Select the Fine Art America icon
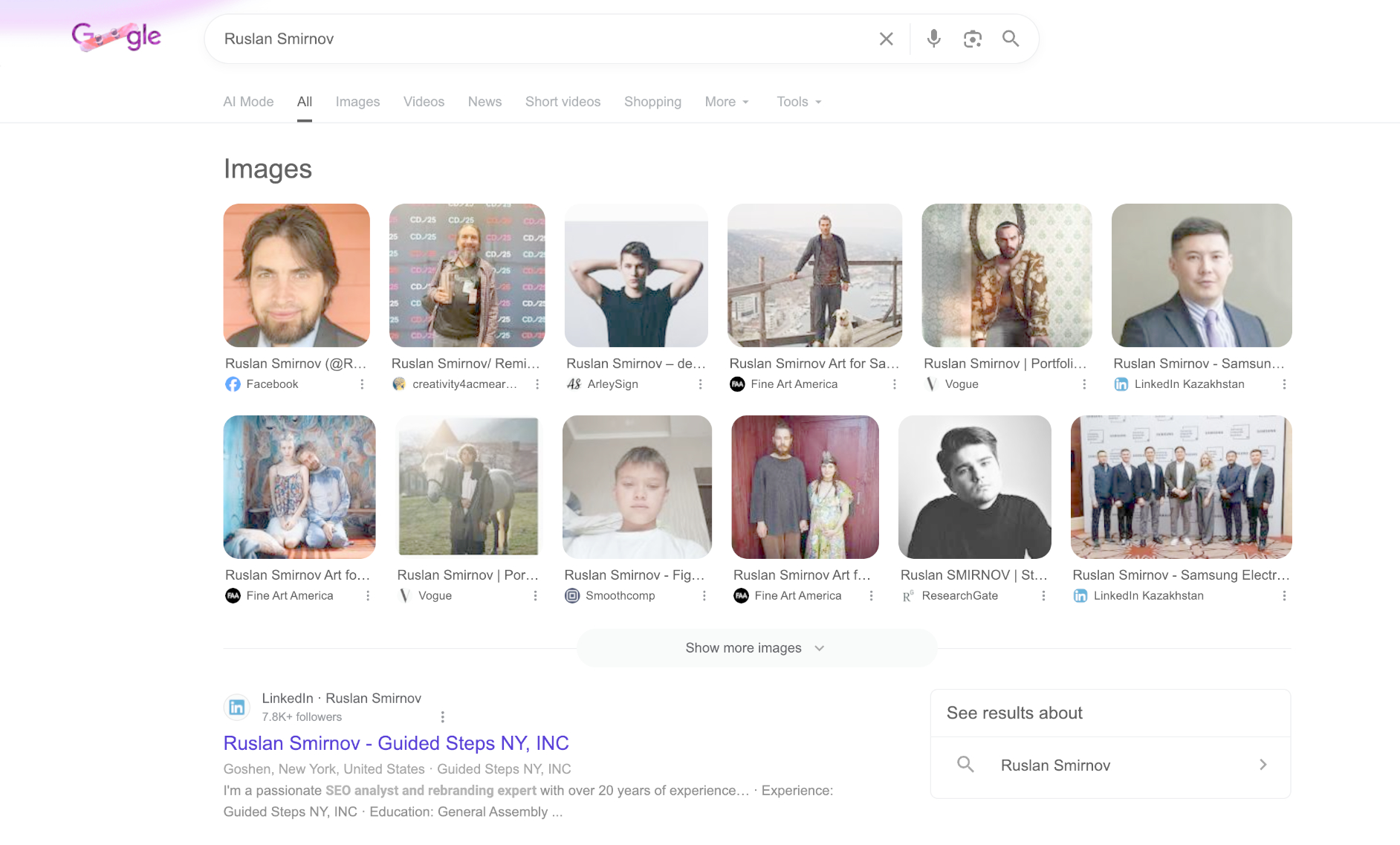Image resolution: width=1400 pixels, height=845 pixels. click(736, 384)
